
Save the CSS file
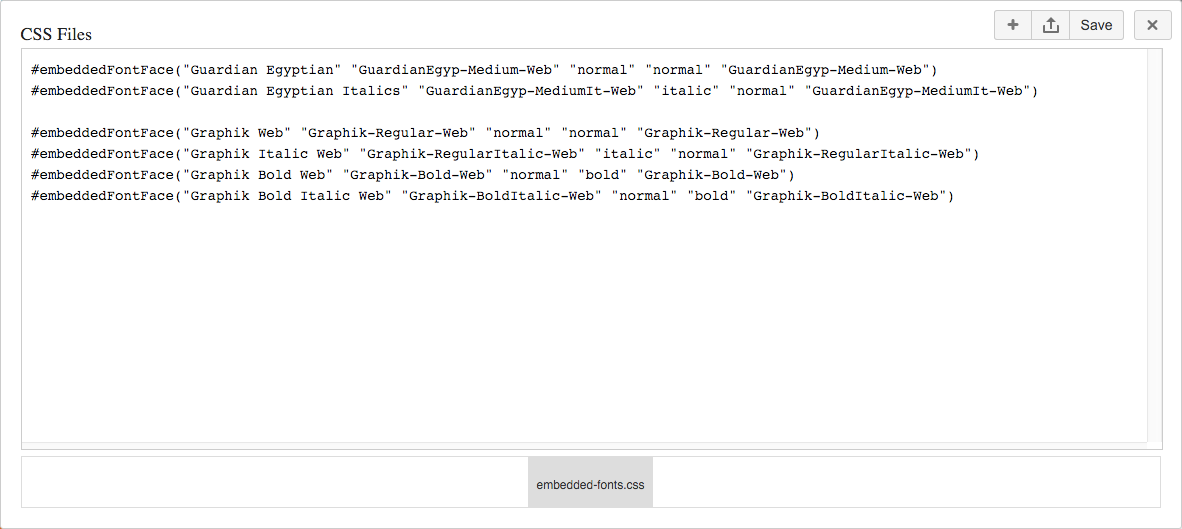(1096, 25)
